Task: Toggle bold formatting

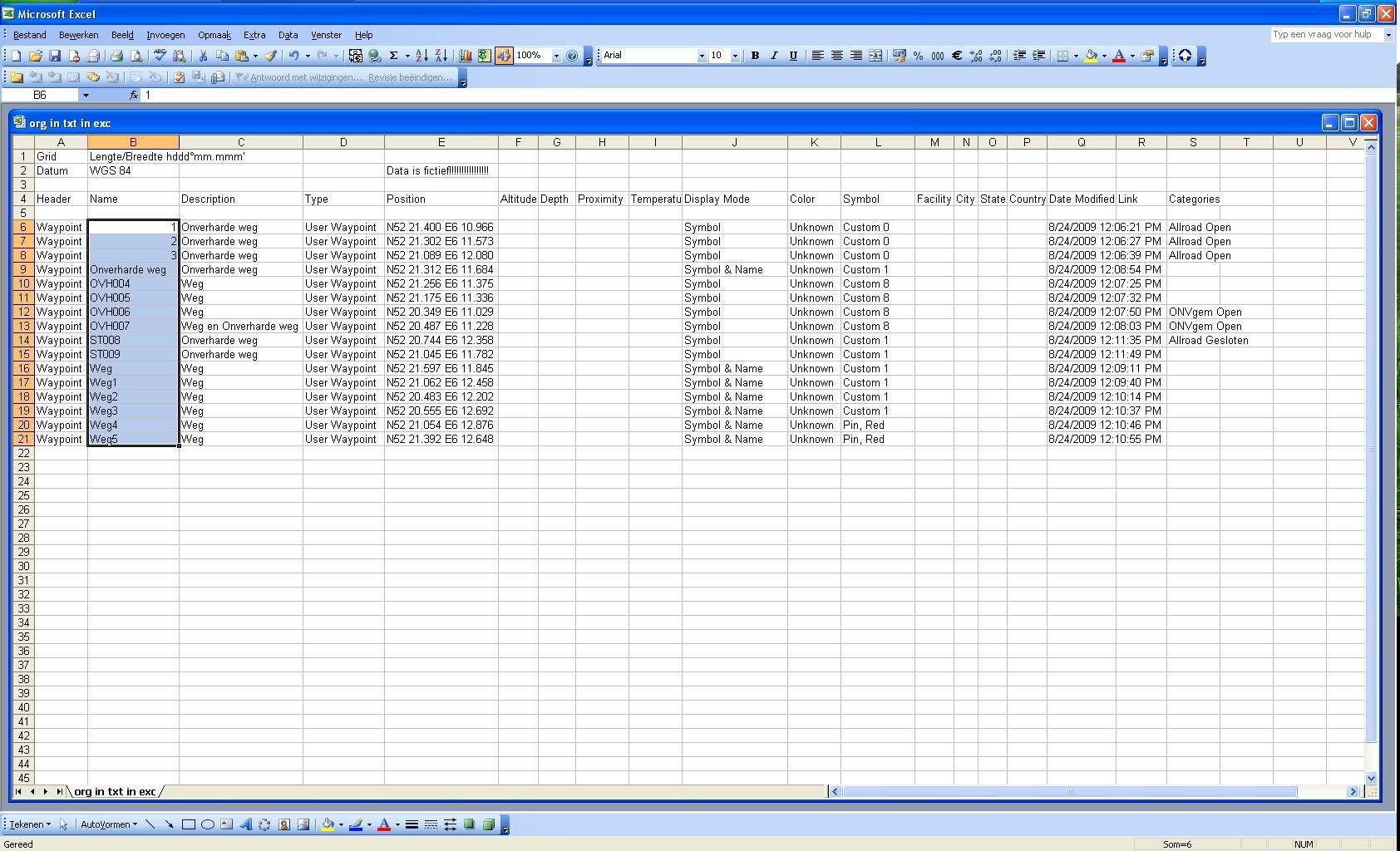Action: [755, 56]
